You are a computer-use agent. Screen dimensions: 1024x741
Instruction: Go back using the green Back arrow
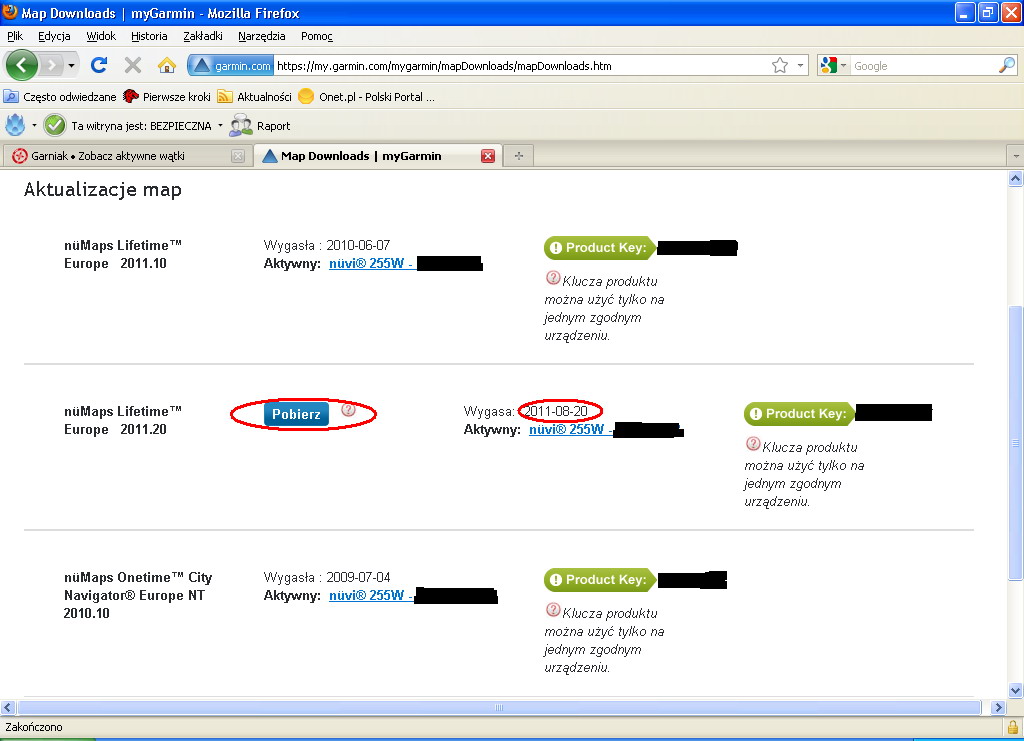[22, 65]
